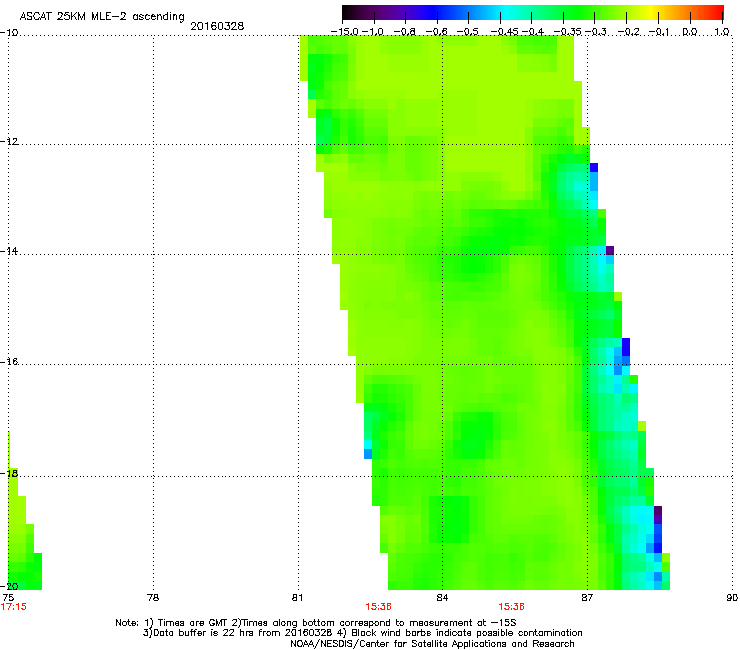
Task: Click the -0.35 color scale label
Action: 568,32
